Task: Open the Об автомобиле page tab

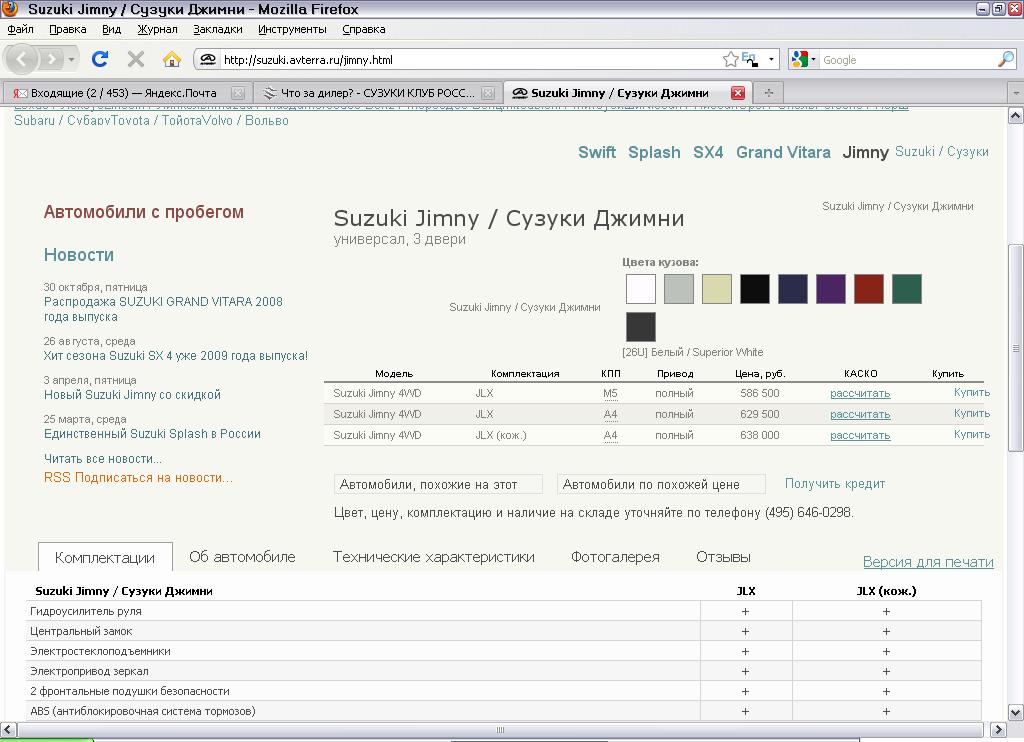Action: pyautogui.click(x=242, y=557)
